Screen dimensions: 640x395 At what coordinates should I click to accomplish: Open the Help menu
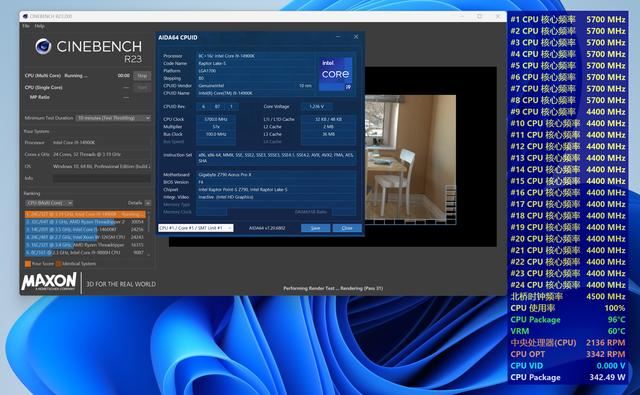click(39, 26)
